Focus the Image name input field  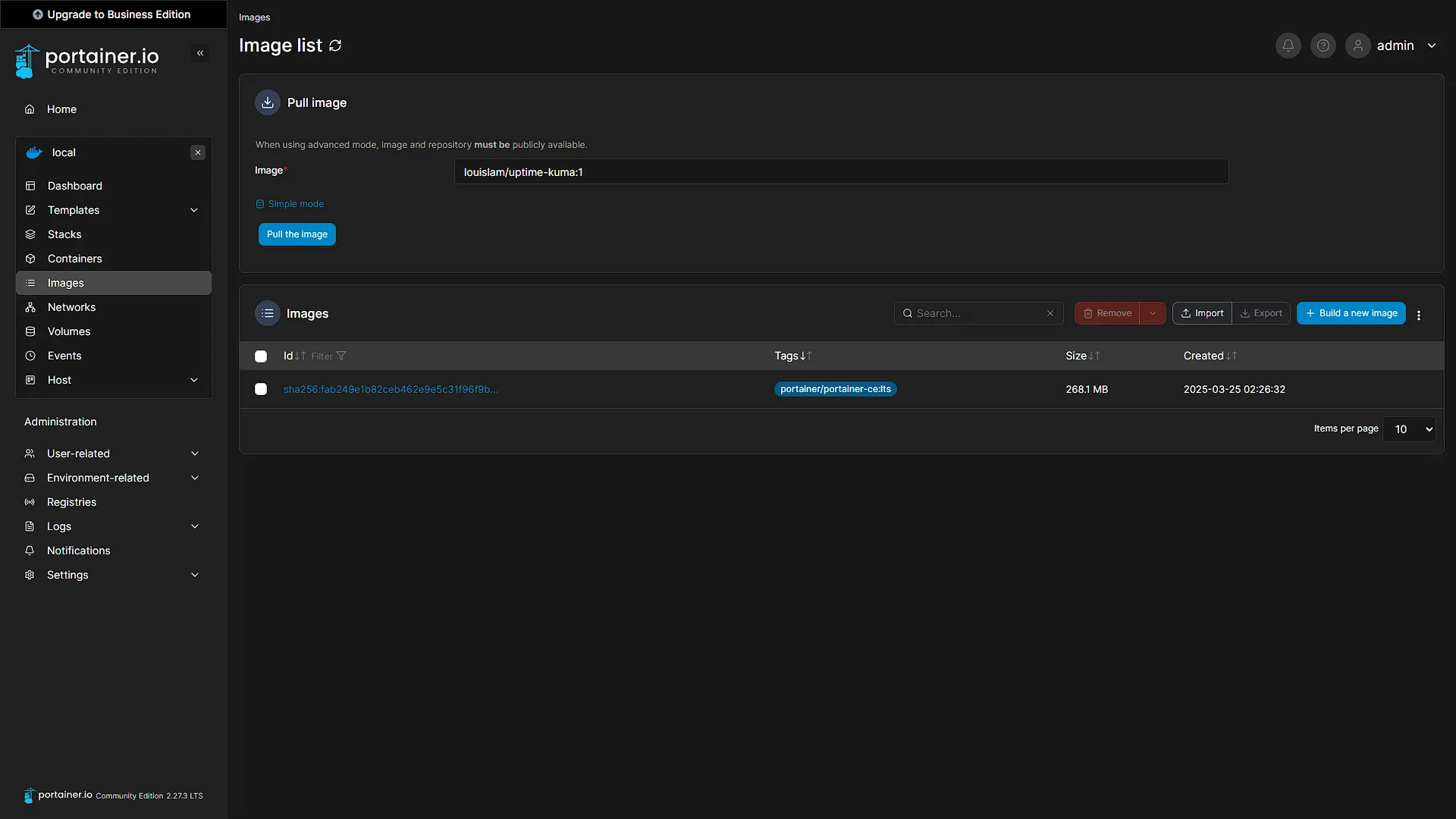[841, 171]
